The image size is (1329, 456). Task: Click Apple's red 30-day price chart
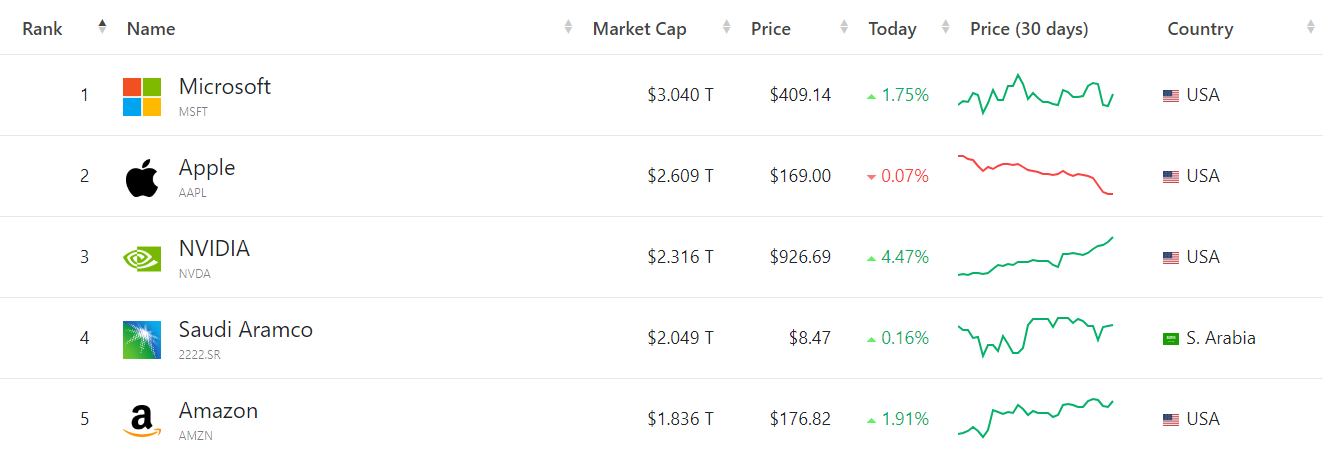1035,175
